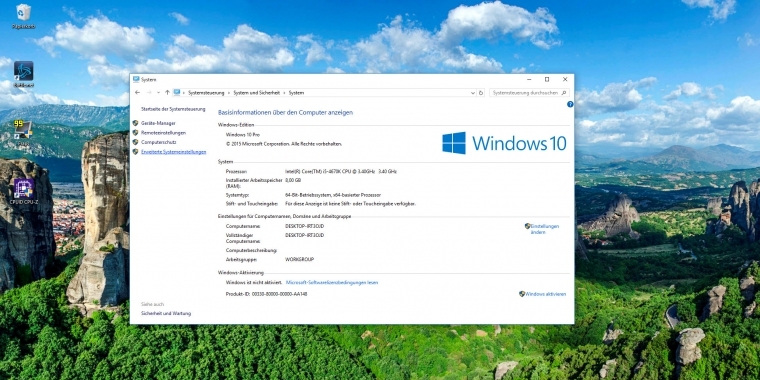Click 'Windows aktivieren' link

546,294
